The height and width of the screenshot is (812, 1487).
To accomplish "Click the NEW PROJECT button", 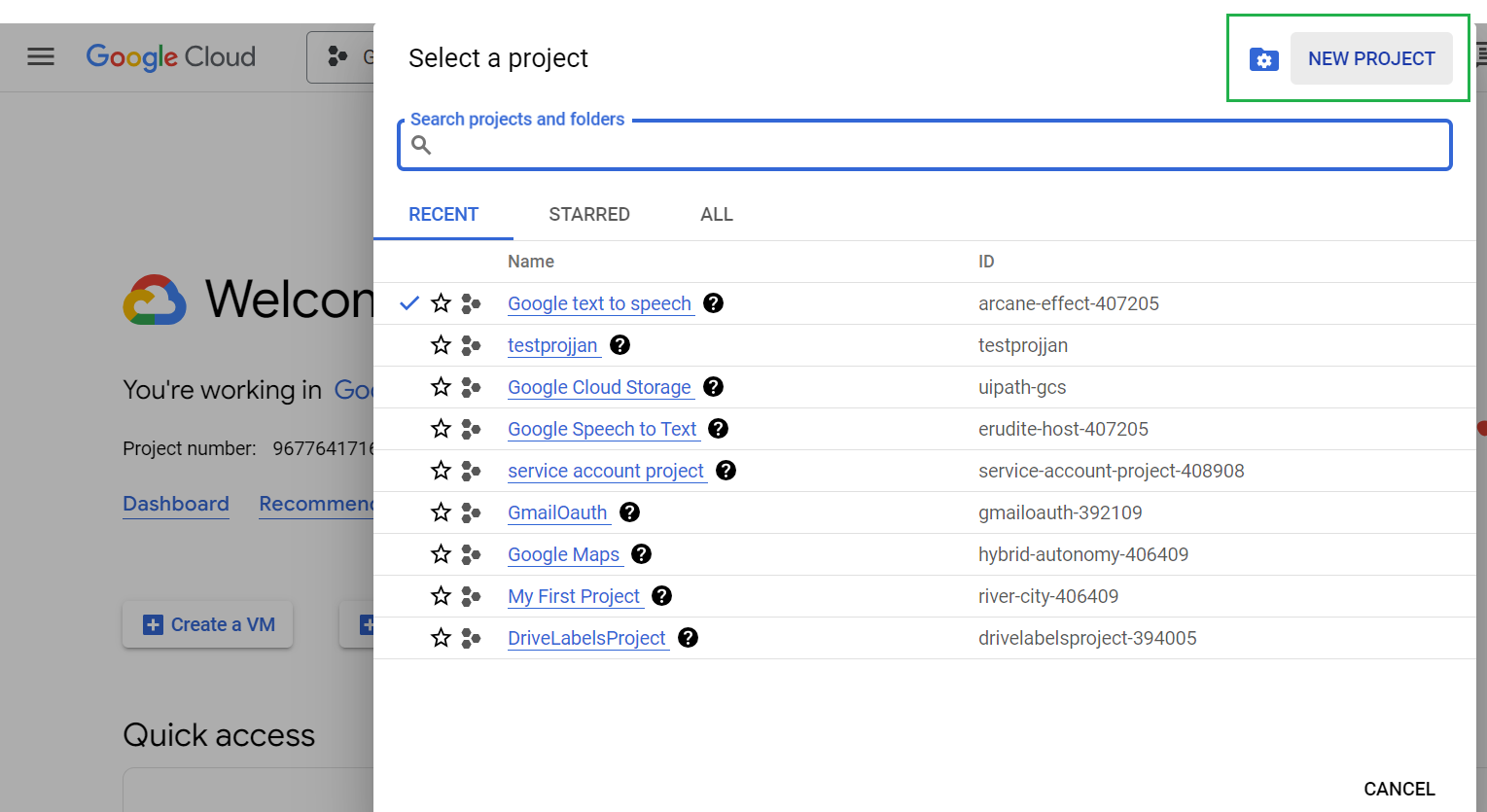I will pos(1371,58).
